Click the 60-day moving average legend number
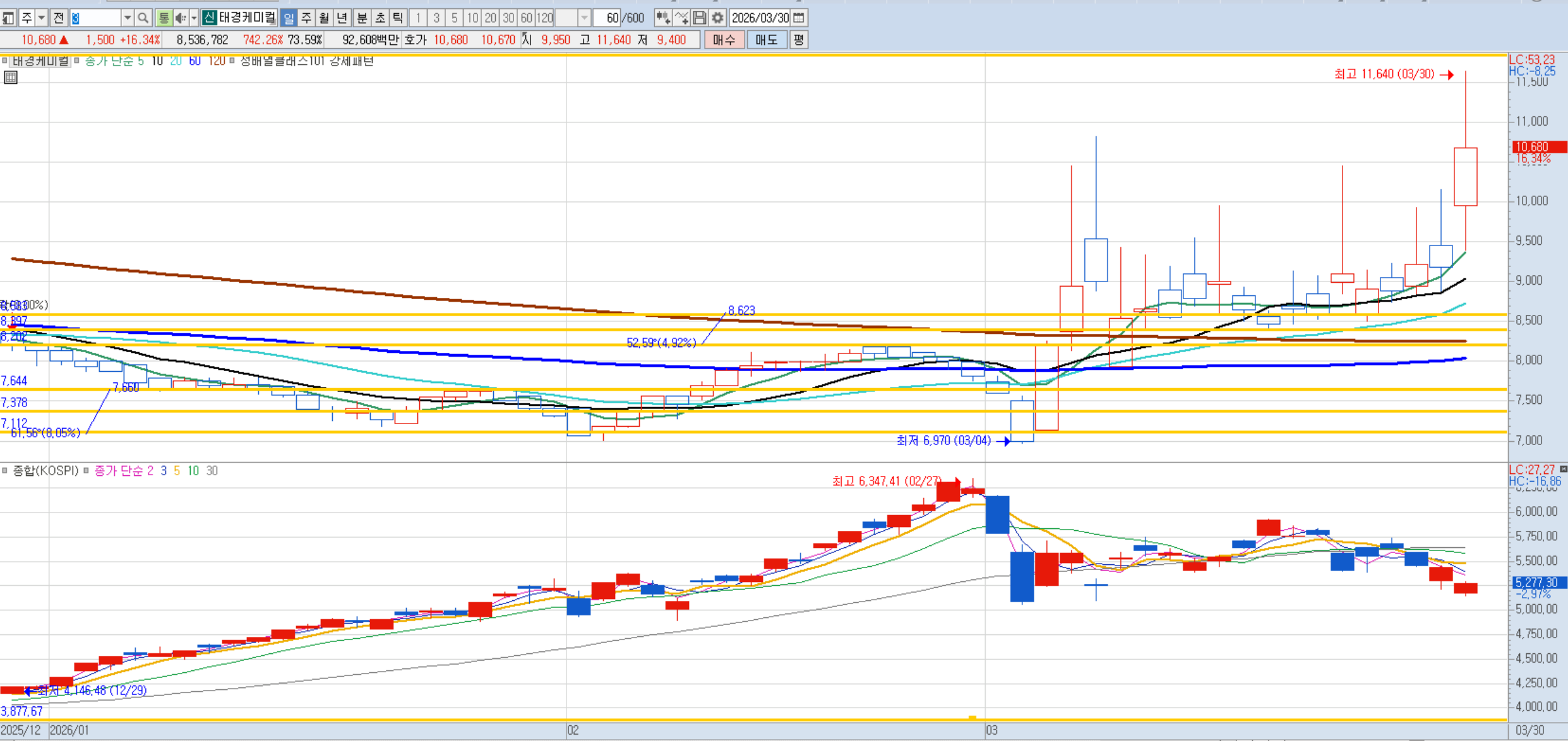This screenshot has height=741, width=1568. click(x=195, y=61)
